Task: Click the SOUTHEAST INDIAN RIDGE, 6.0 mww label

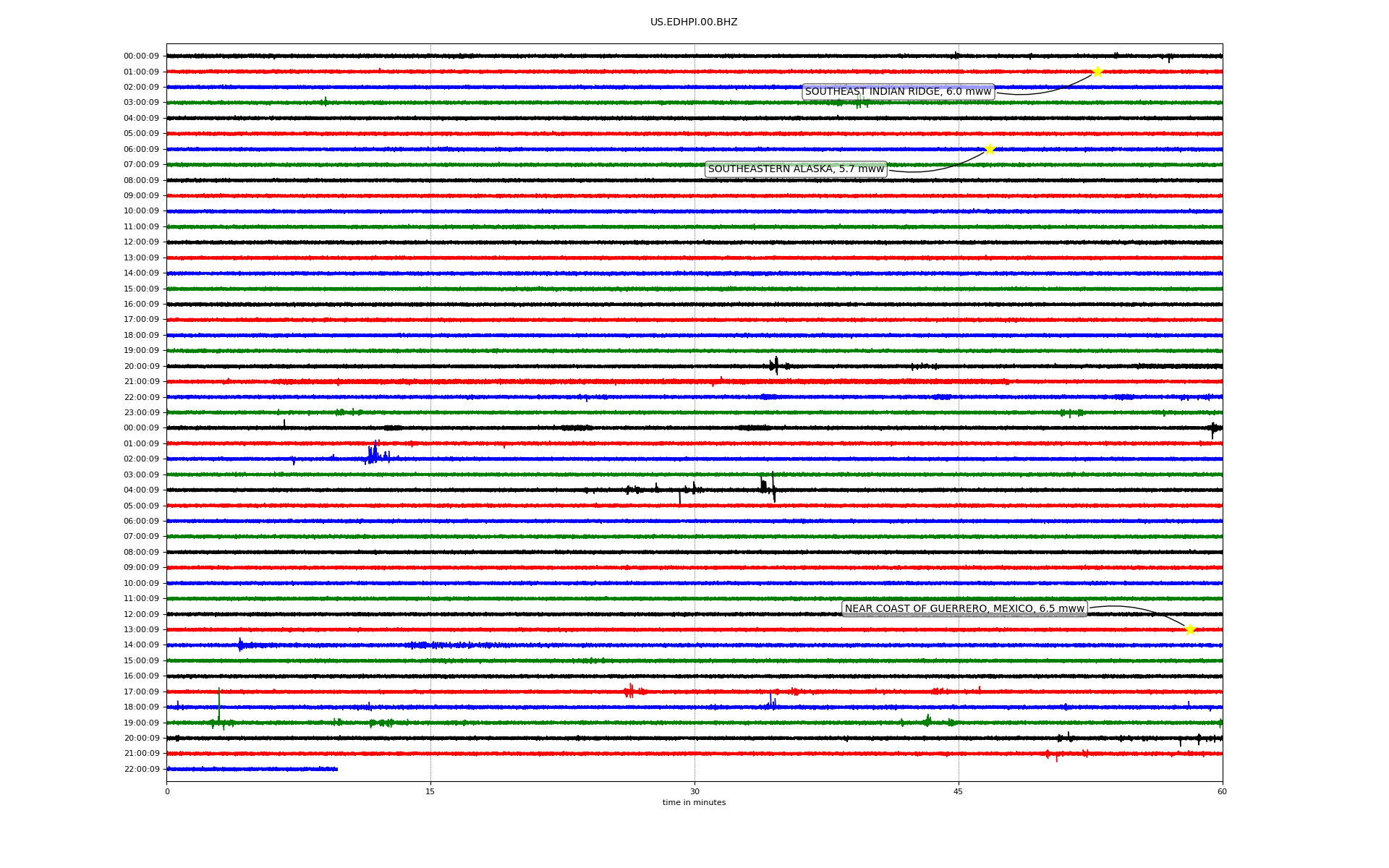Action: (898, 92)
